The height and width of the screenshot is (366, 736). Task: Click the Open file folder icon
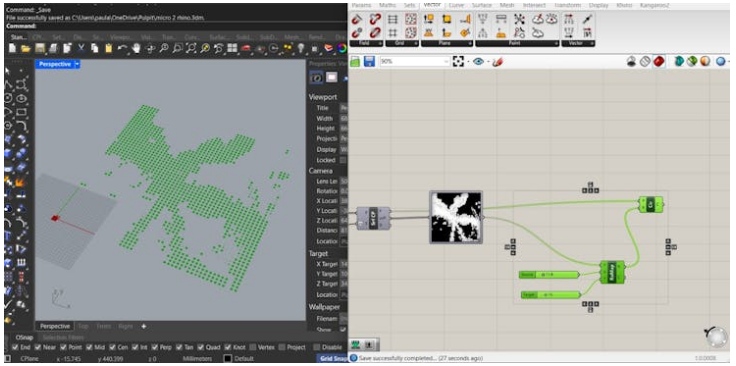point(26,48)
